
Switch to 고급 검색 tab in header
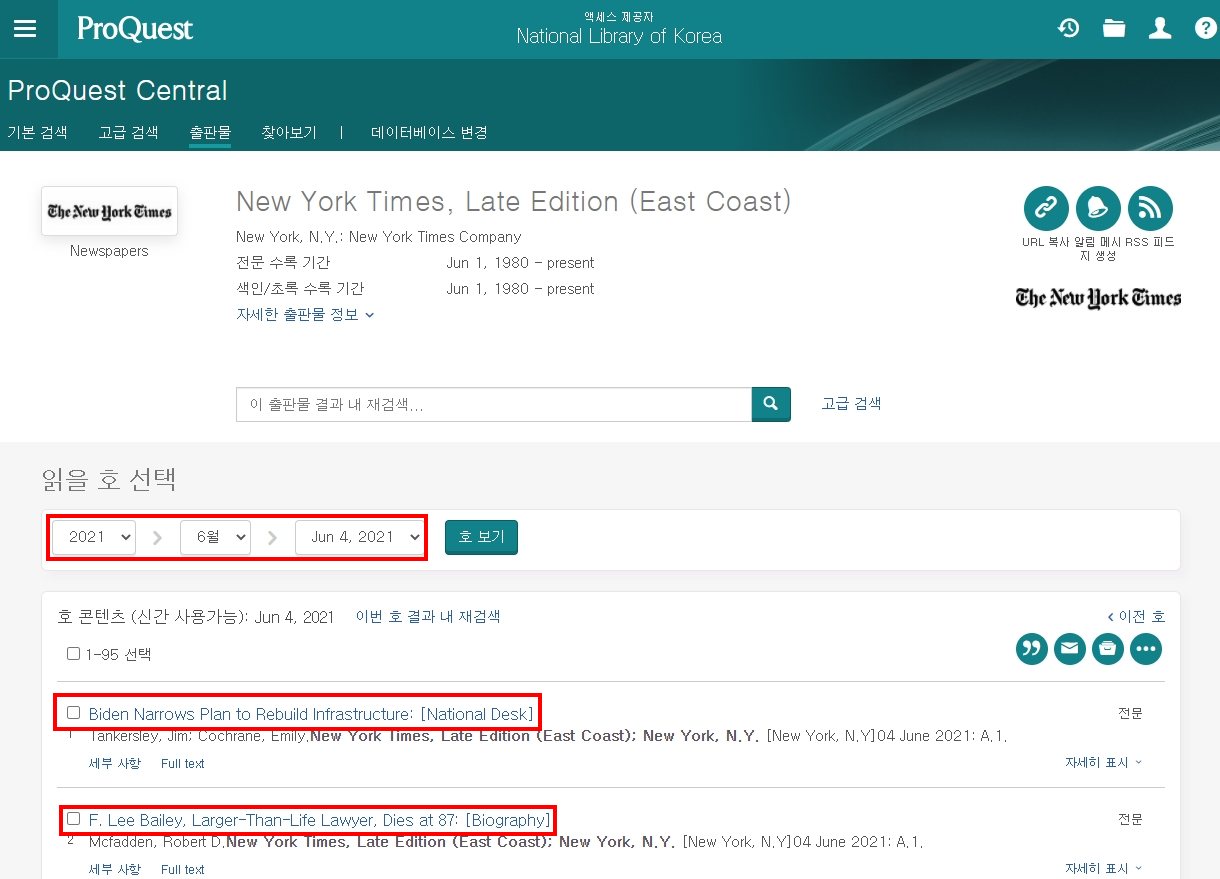pos(128,132)
